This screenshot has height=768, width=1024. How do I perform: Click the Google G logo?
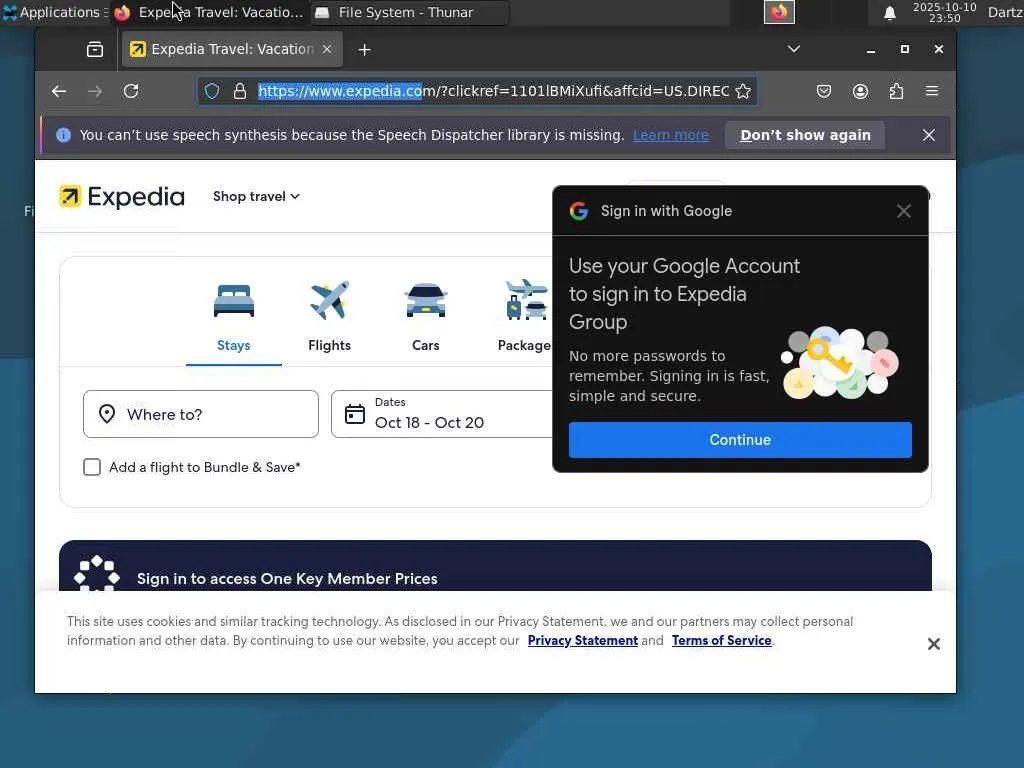579,211
